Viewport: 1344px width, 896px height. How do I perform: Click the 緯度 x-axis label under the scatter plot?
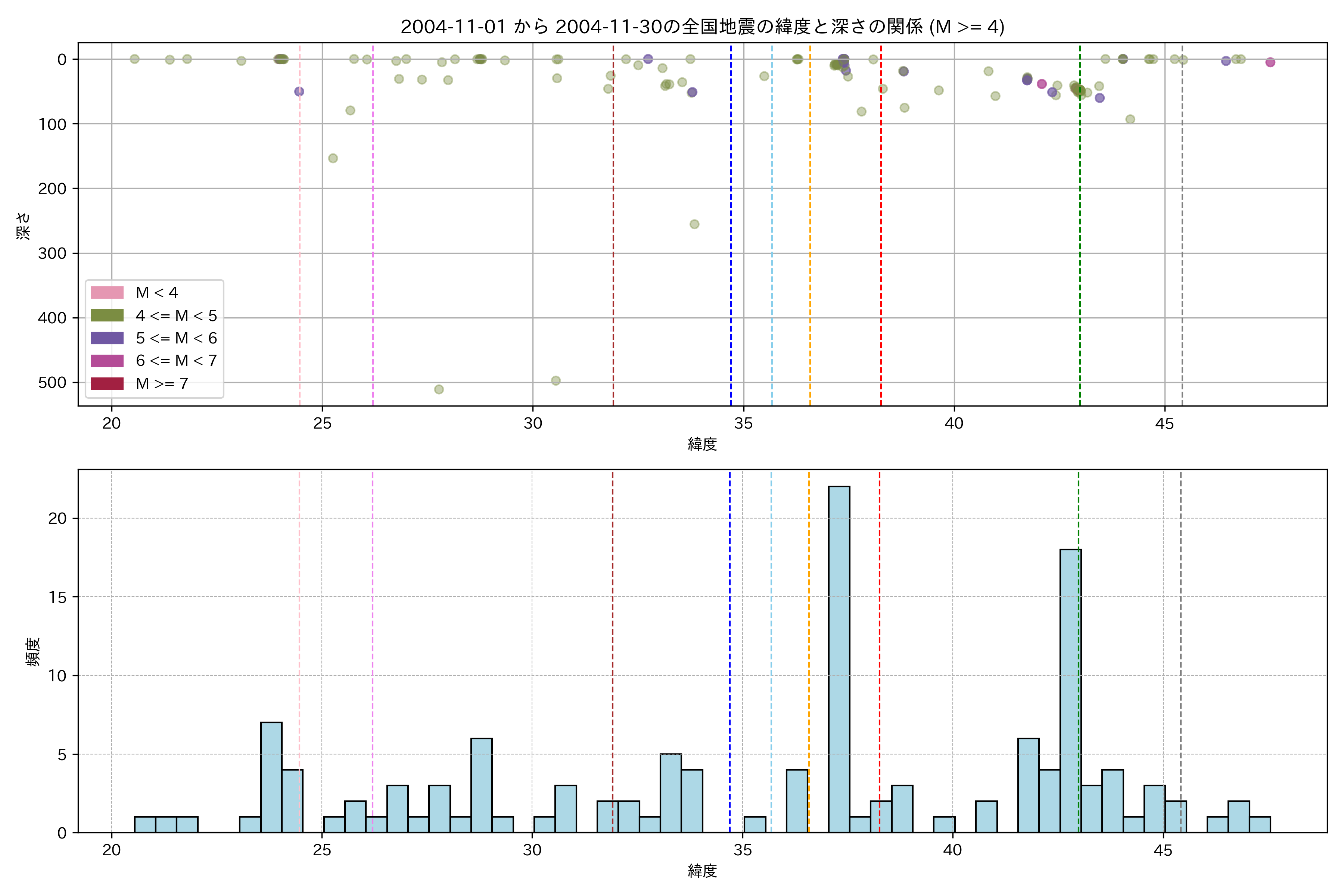[x=702, y=444]
